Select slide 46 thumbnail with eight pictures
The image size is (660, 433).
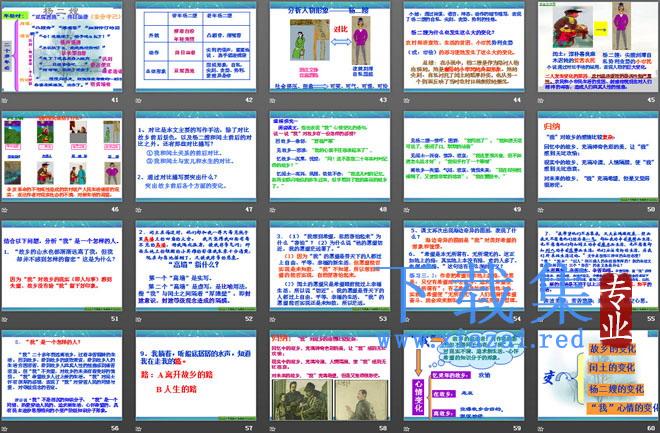point(62,157)
